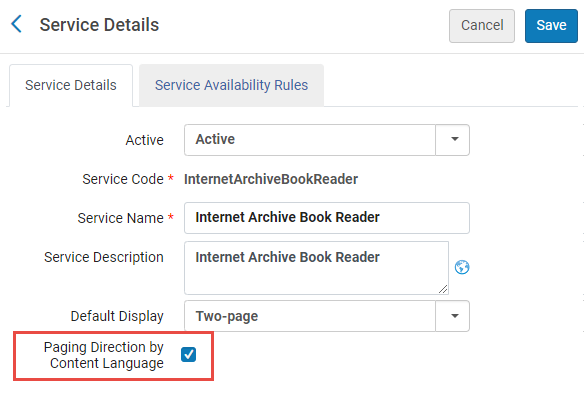Image resolution: width=584 pixels, height=395 pixels.
Task: Open the Active status dropdown arrow
Action: [453, 140]
